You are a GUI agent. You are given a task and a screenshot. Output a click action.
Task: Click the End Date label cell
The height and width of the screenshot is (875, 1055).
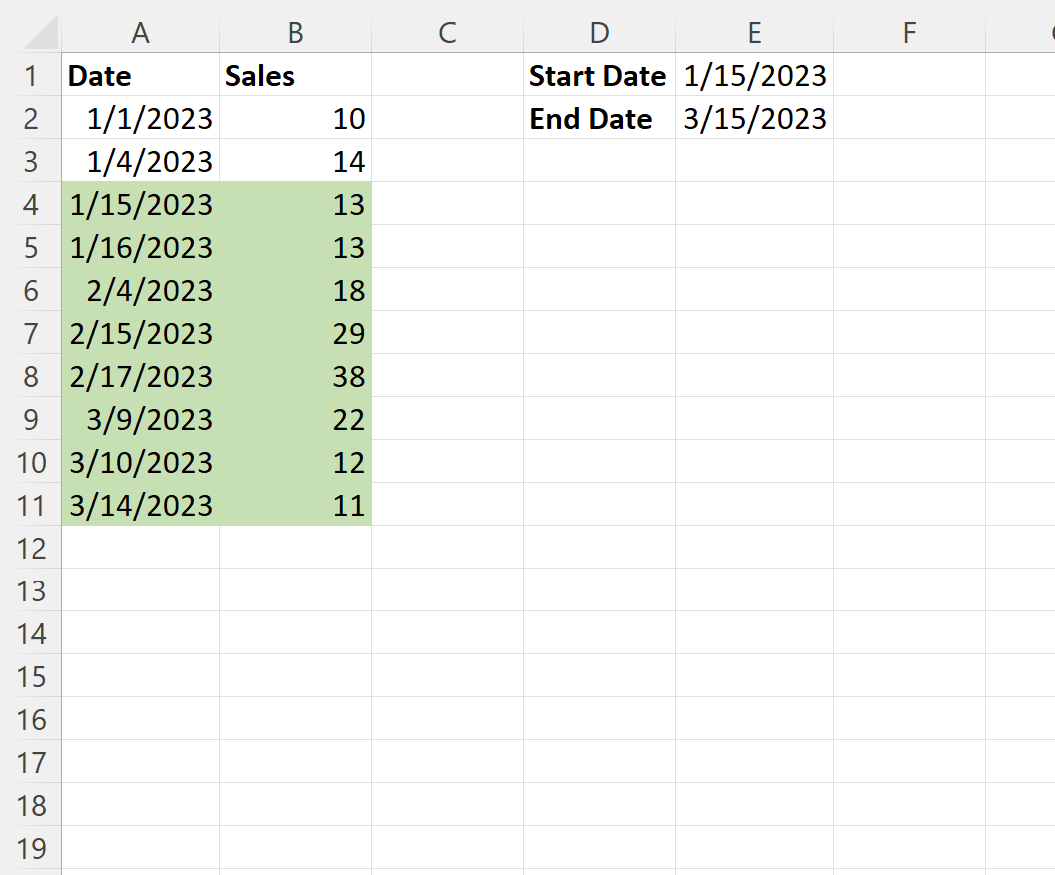point(598,118)
